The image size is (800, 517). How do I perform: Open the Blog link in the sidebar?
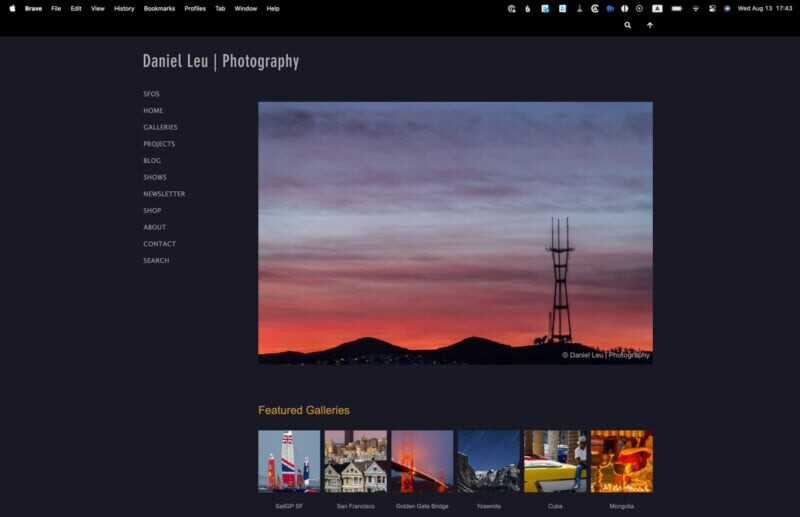pos(152,160)
